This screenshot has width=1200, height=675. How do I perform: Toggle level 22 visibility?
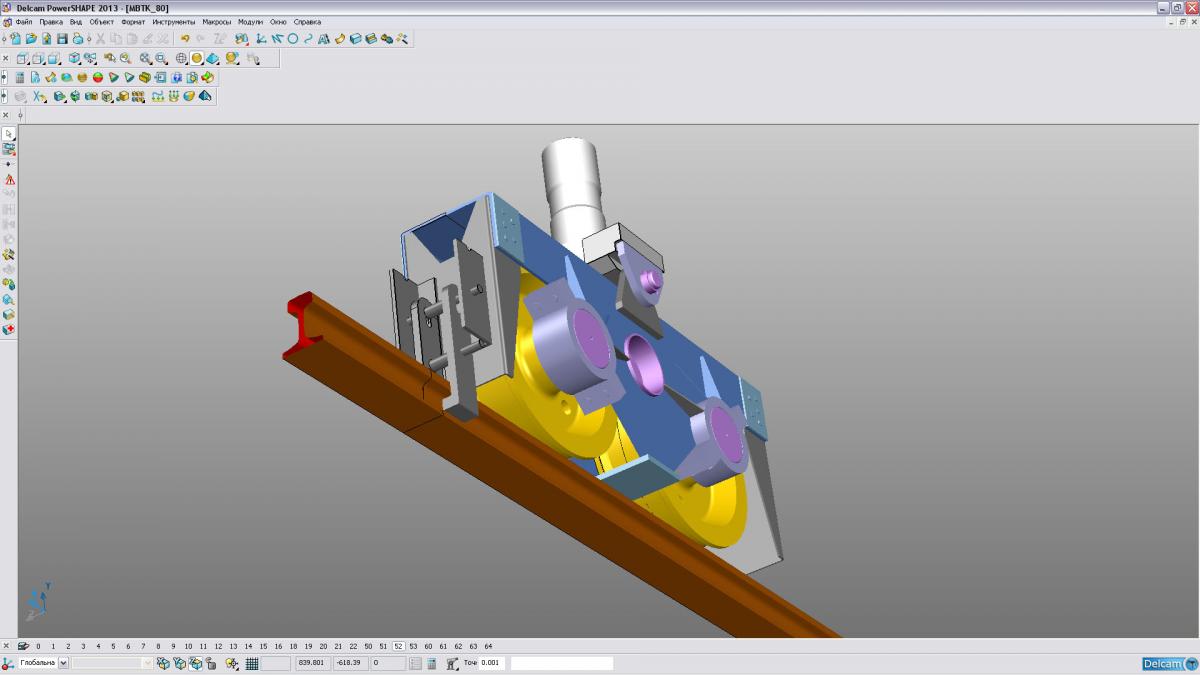(353, 646)
